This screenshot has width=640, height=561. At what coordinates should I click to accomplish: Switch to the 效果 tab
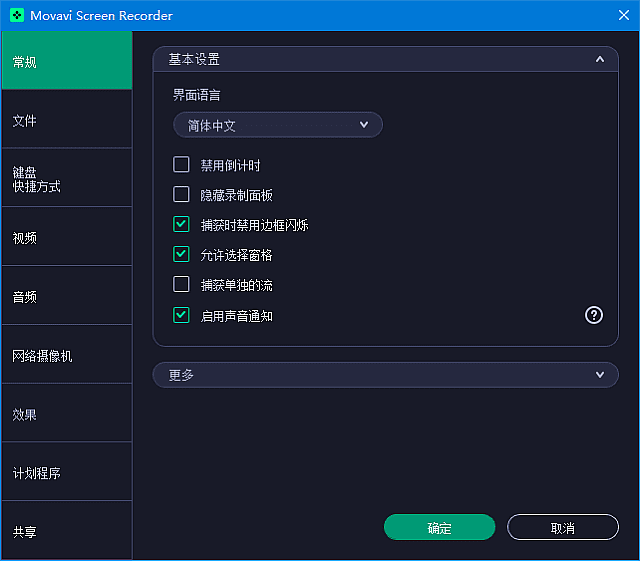[66, 413]
